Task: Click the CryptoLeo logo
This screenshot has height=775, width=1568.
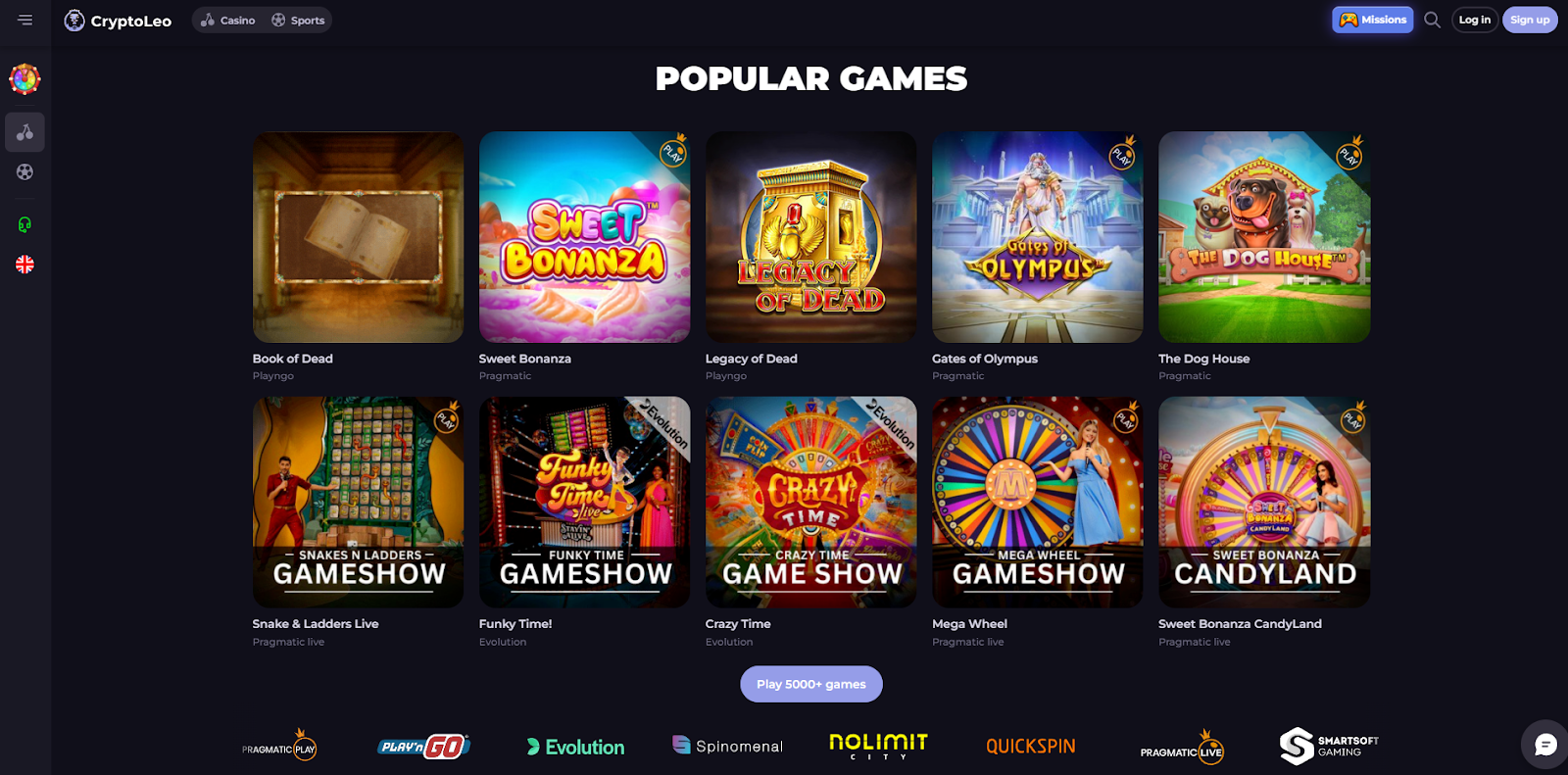Action: 118,21
